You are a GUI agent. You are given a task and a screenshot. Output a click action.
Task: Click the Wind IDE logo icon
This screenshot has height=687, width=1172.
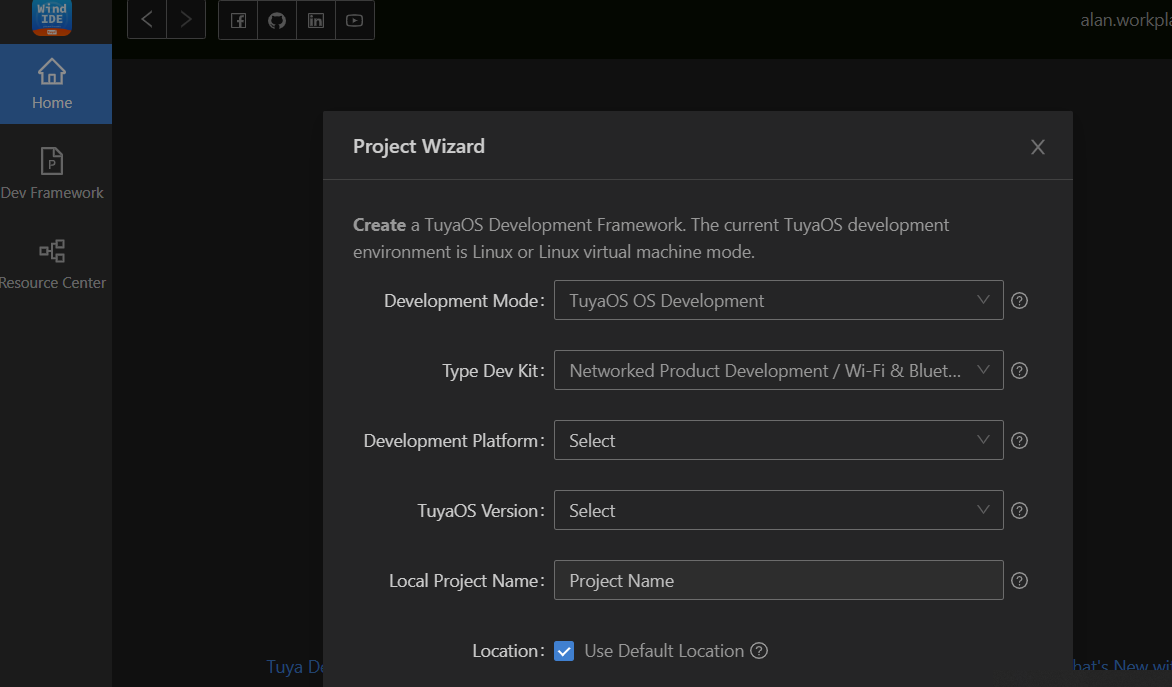pyautogui.click(x=52, y=17)
